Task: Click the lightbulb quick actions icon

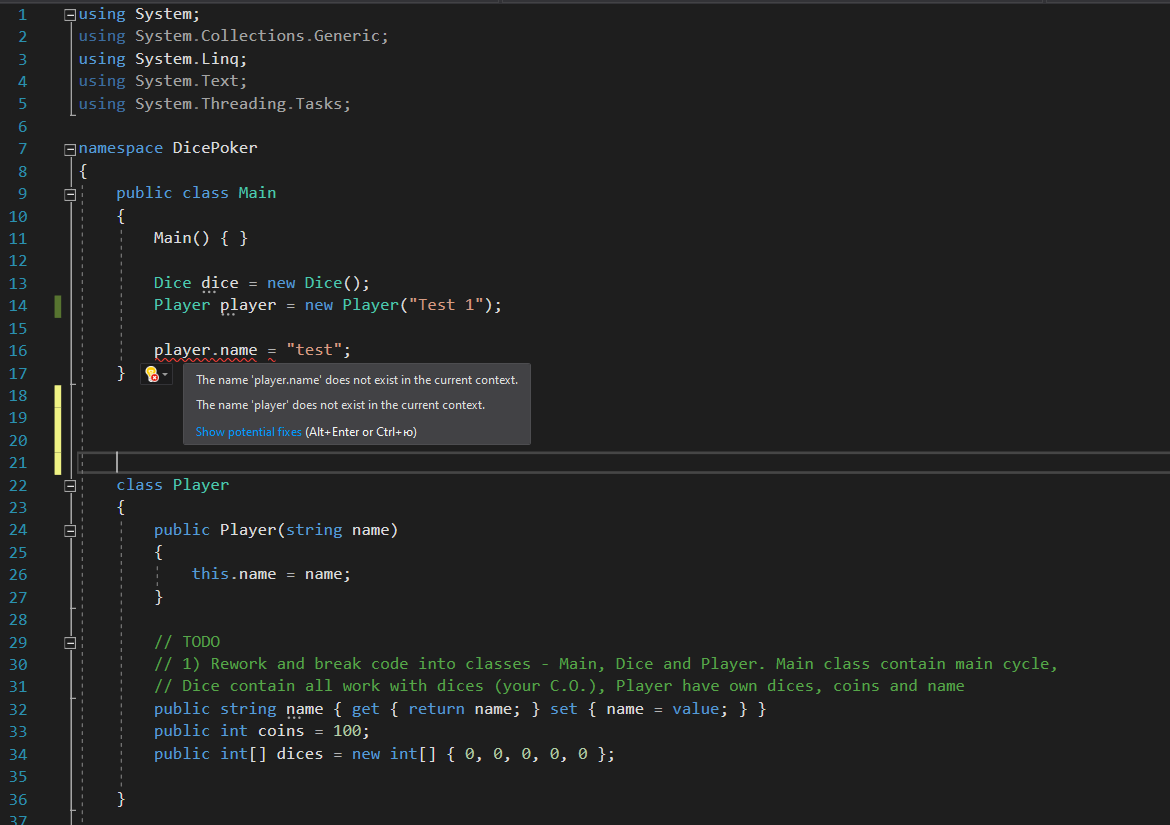Action: pyautogui.click(x=151, y=374)
